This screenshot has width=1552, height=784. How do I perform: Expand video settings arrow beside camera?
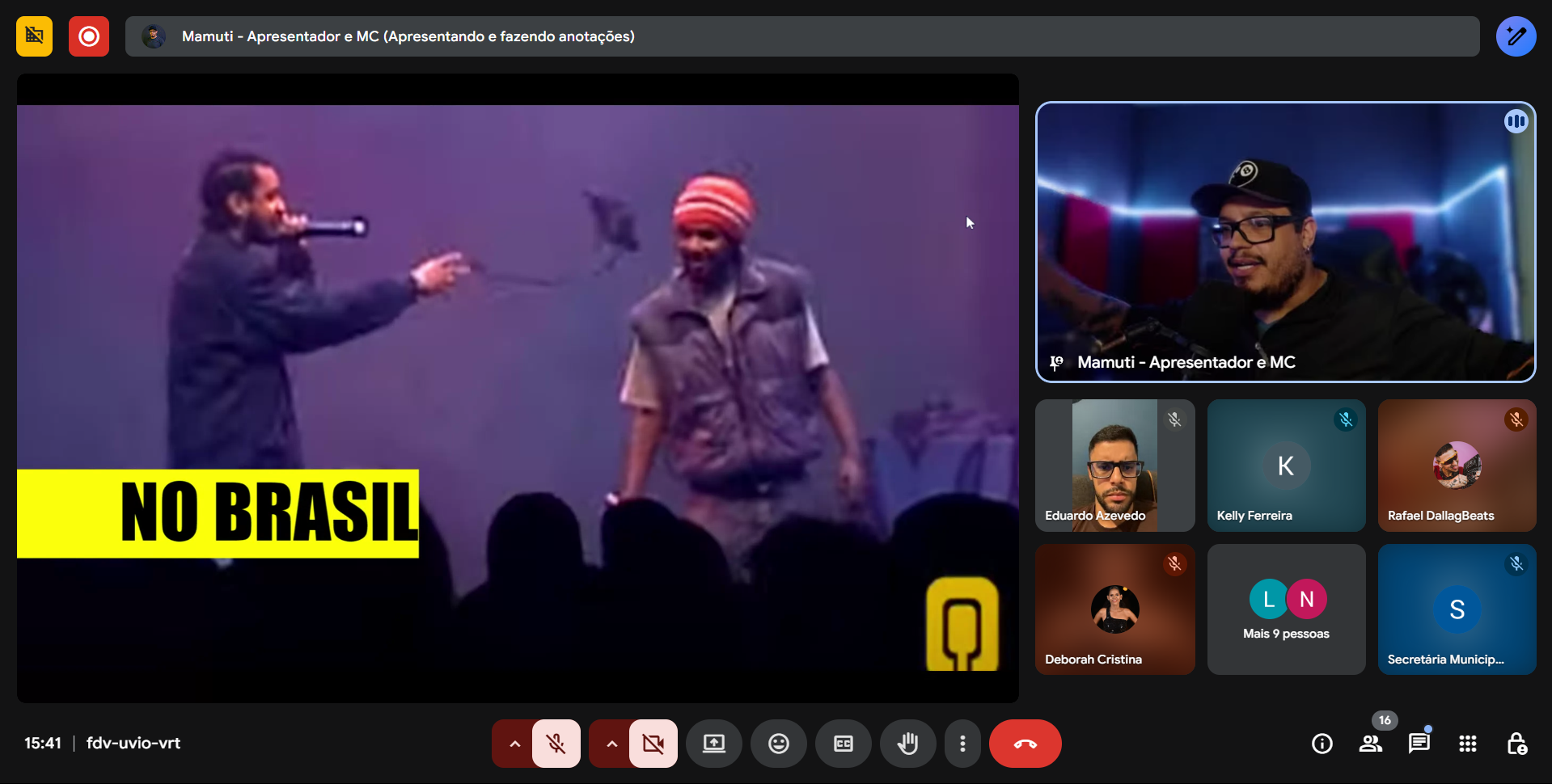[x=611, y=744]
